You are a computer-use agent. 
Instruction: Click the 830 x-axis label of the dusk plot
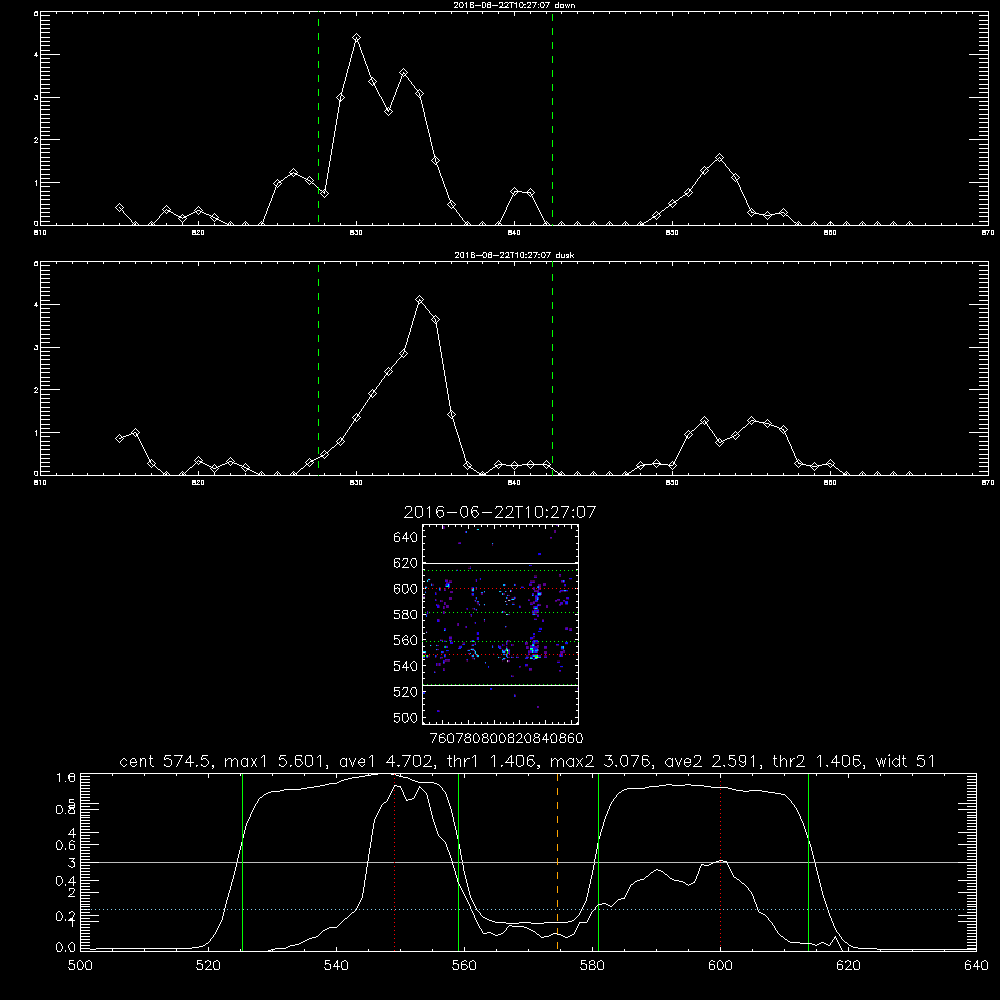point(356,483)
